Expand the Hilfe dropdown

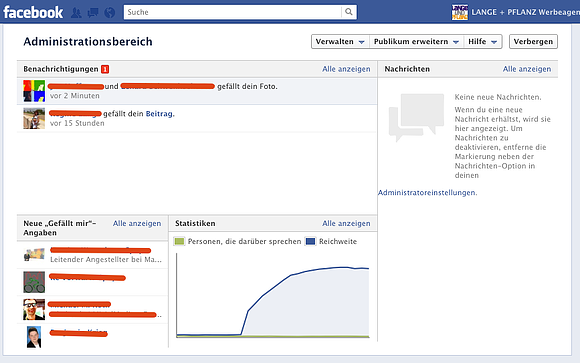483,41
